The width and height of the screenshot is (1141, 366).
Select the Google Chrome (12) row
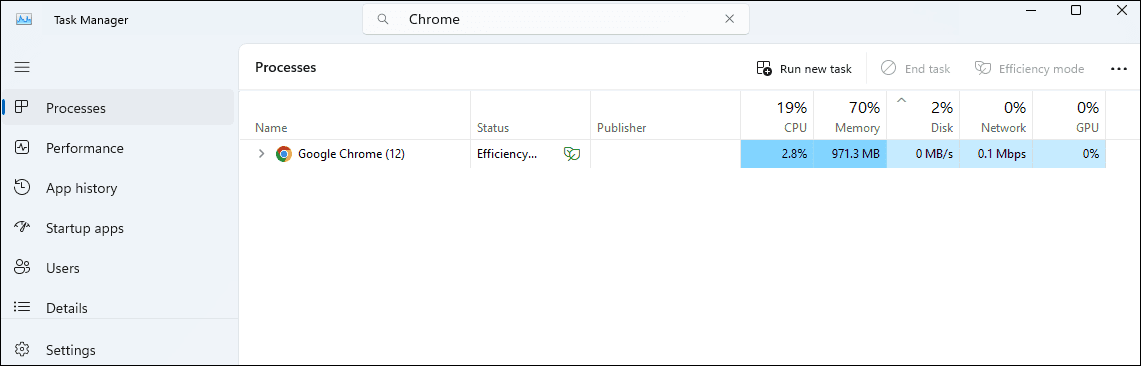click(x=672, y=154)
